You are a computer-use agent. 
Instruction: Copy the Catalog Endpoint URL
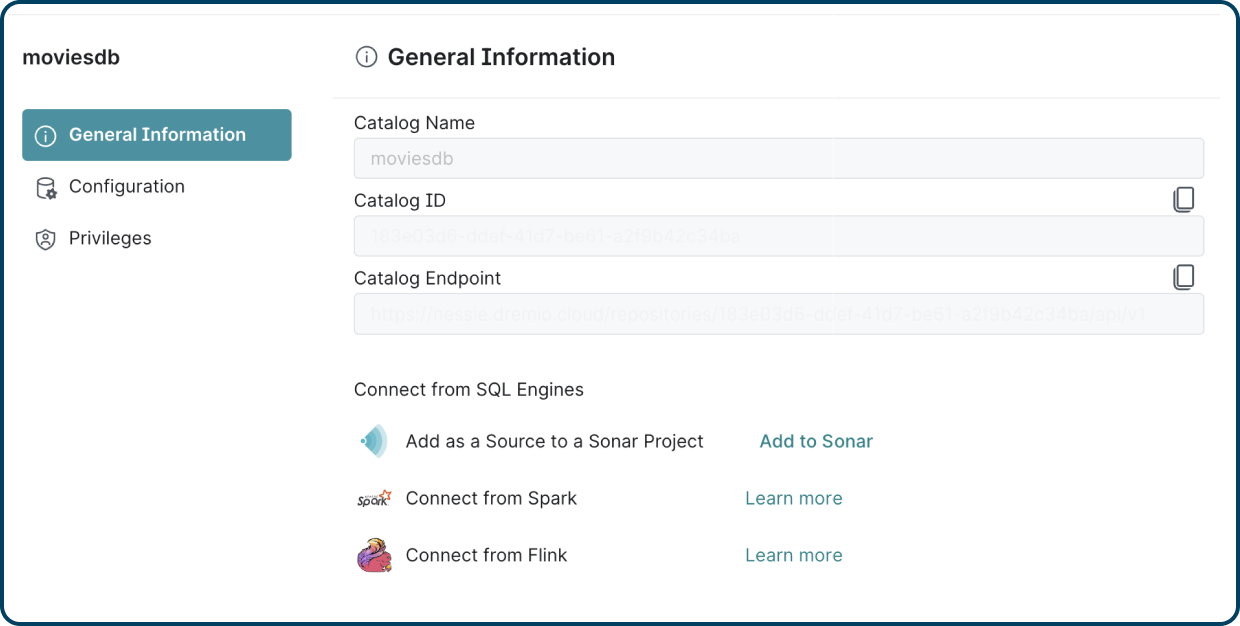[1183, 277]
